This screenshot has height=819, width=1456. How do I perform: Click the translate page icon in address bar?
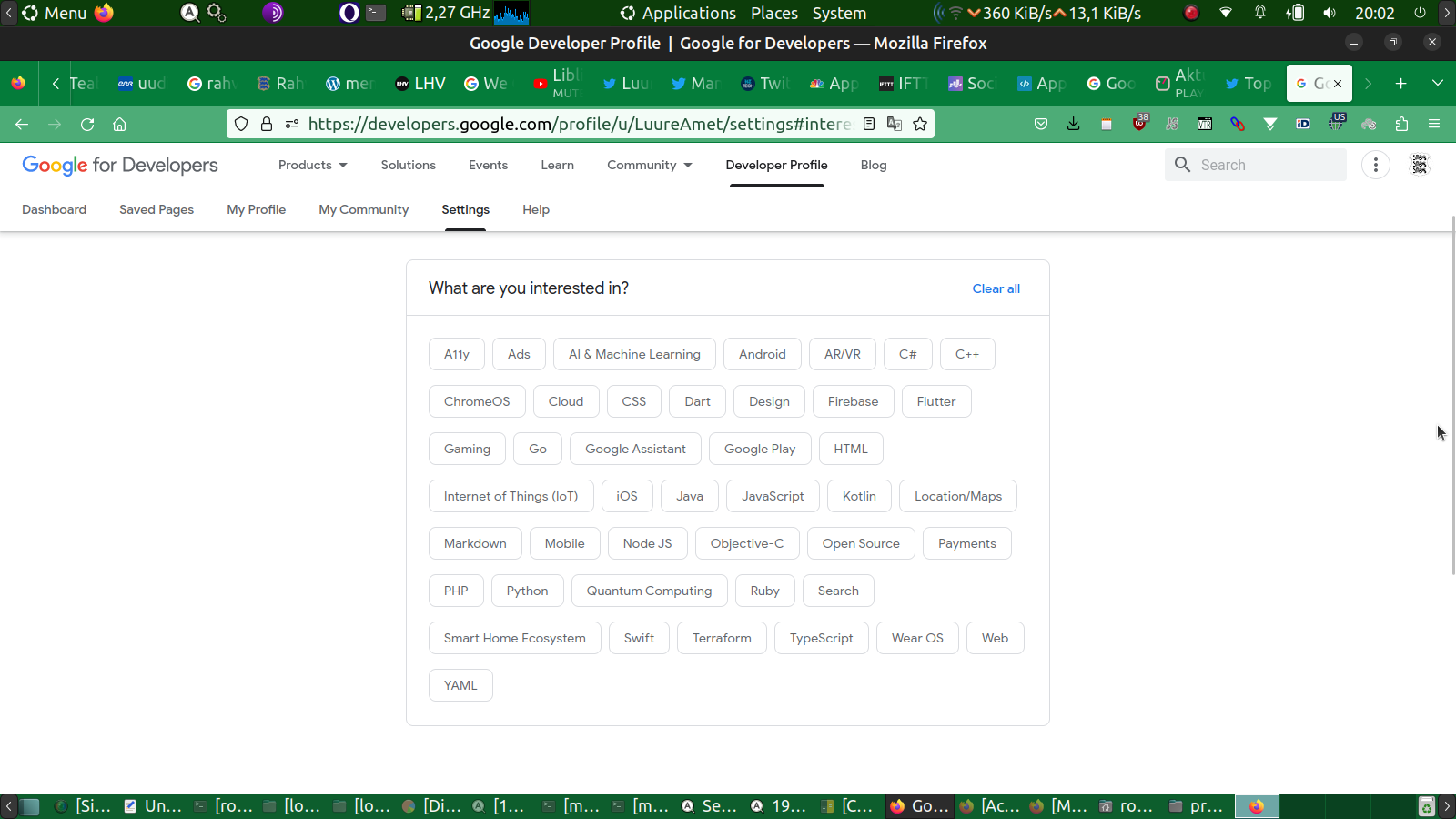coord(895,124)
